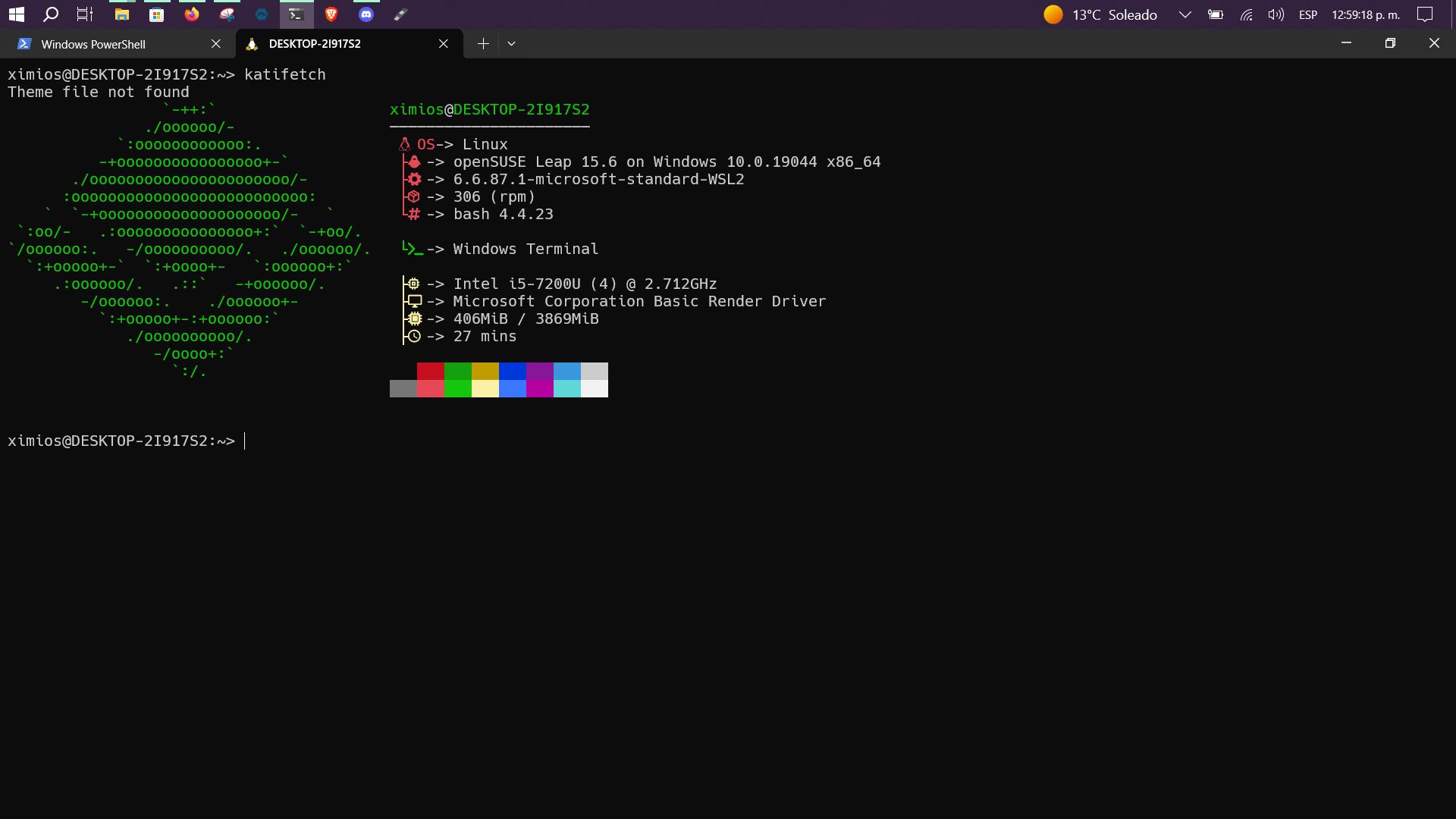Open Discord from the taskbar

(366, 14)
